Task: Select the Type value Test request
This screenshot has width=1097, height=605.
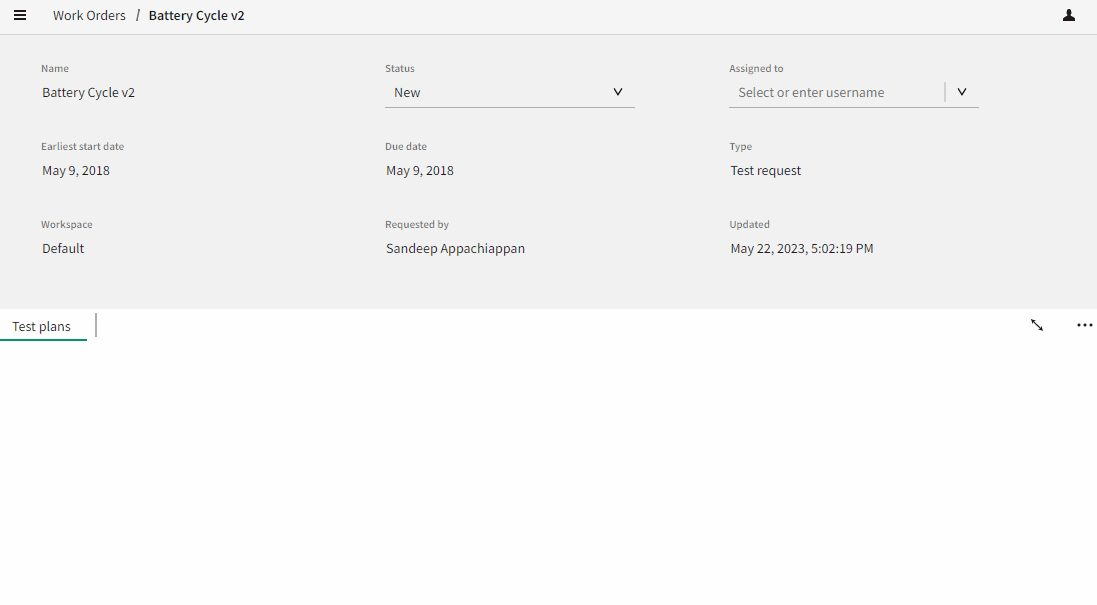Action: pyautogui.click(x=765, y=170)
